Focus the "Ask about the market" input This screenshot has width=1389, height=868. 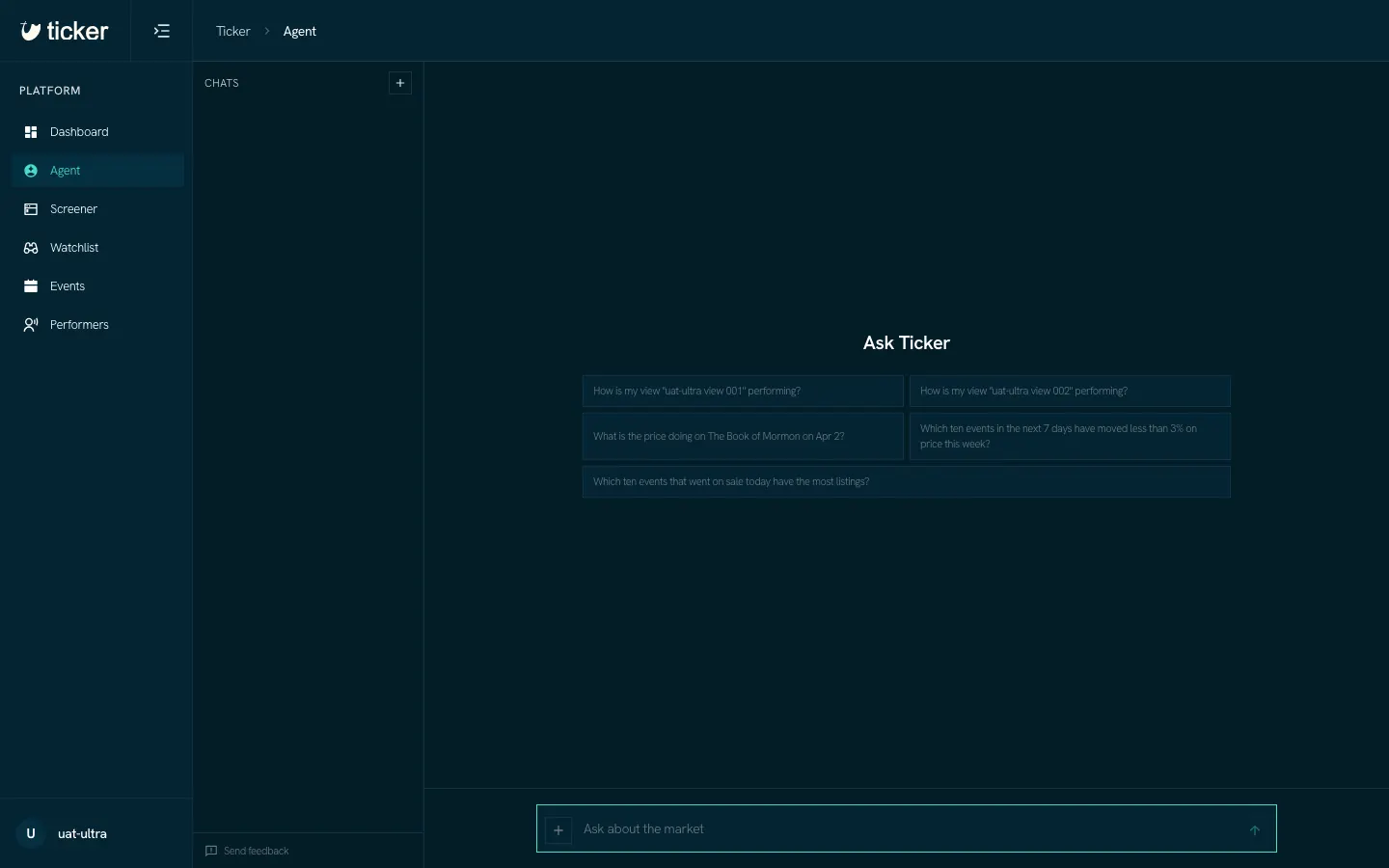[x=907, y=829]
